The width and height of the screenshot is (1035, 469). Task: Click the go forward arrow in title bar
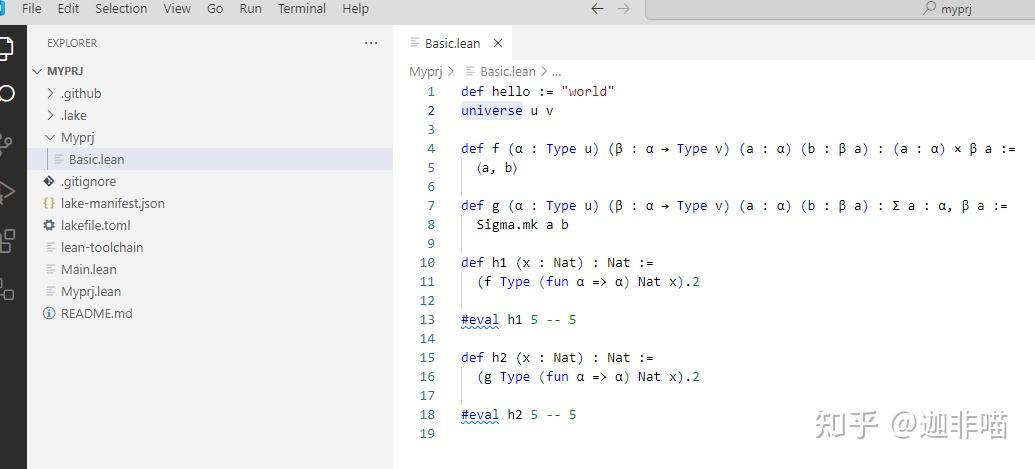623,9
